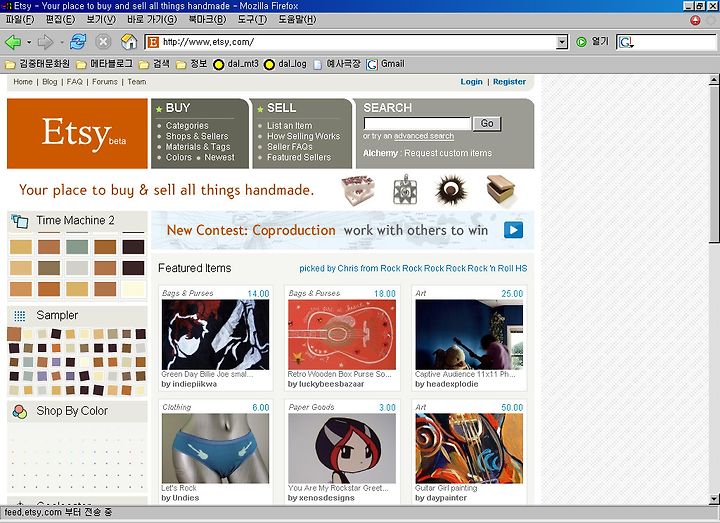Image resolution: width=720 pixels, height=523 pixels.
Task: Open the Guitar Girl painting thumbnail
Action: click(x=469, y=449)
